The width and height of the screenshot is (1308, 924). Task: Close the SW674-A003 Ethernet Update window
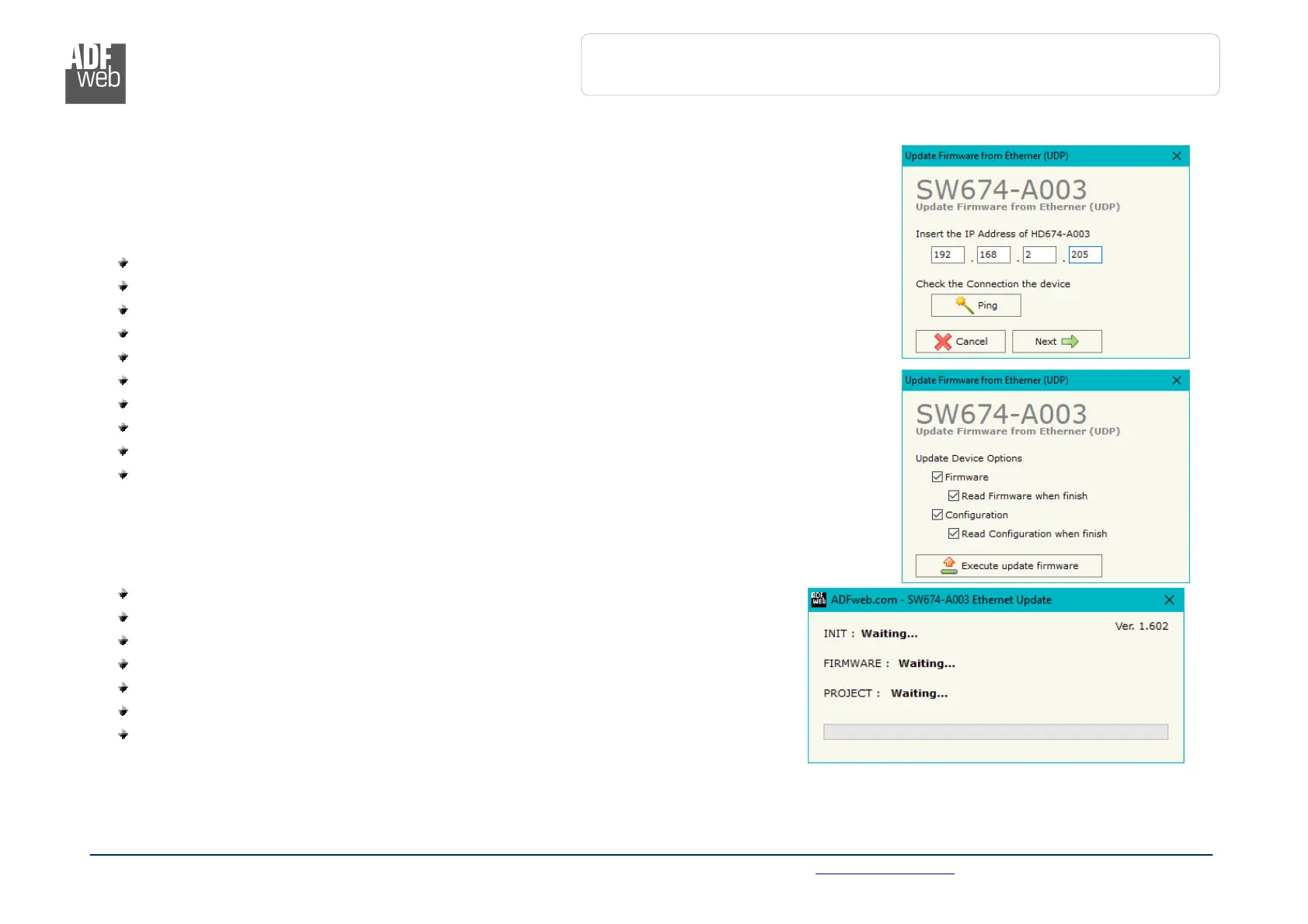click(1169, 600)
